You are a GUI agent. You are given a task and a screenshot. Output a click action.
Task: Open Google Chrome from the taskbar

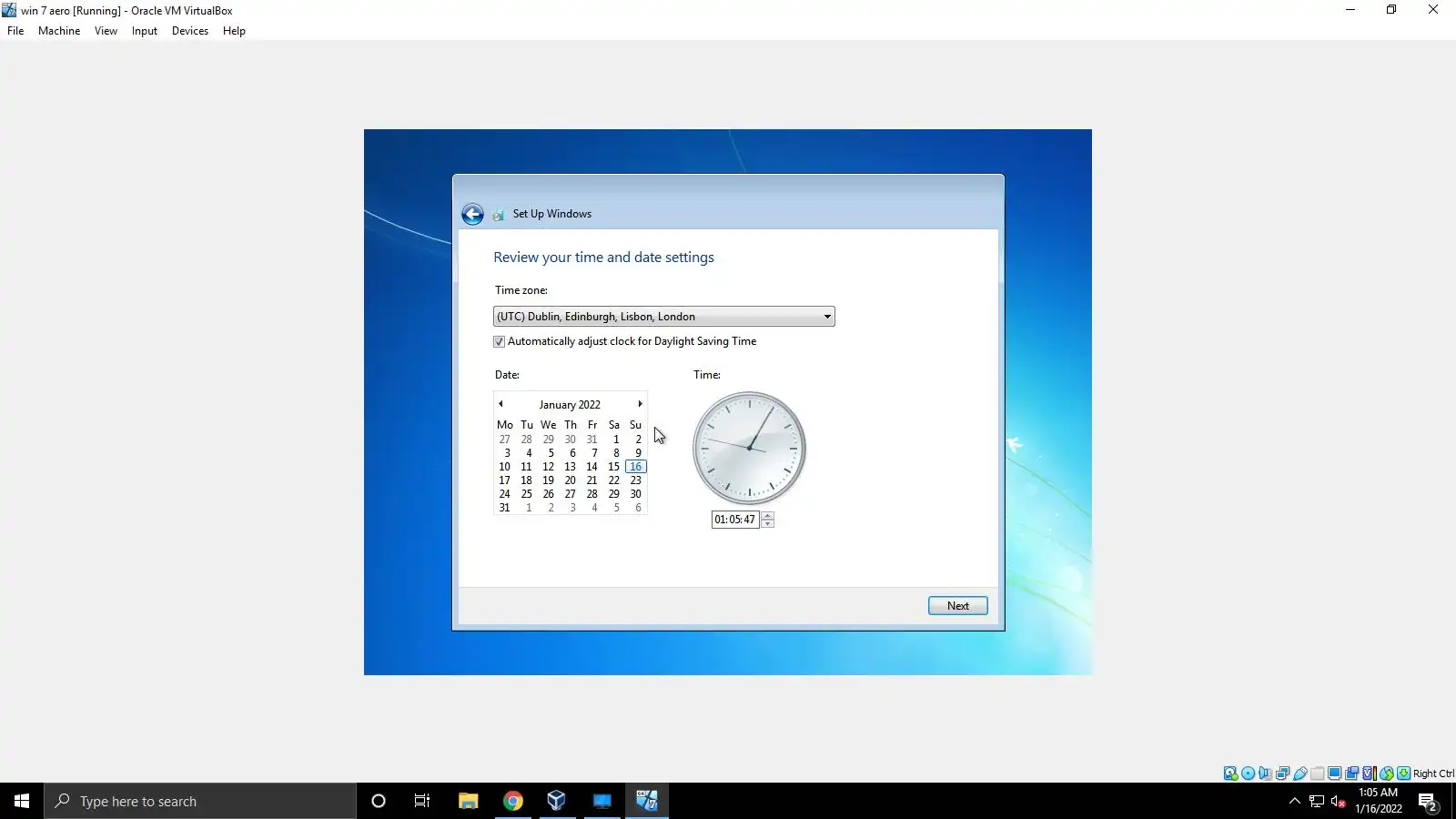coord(513,801)
